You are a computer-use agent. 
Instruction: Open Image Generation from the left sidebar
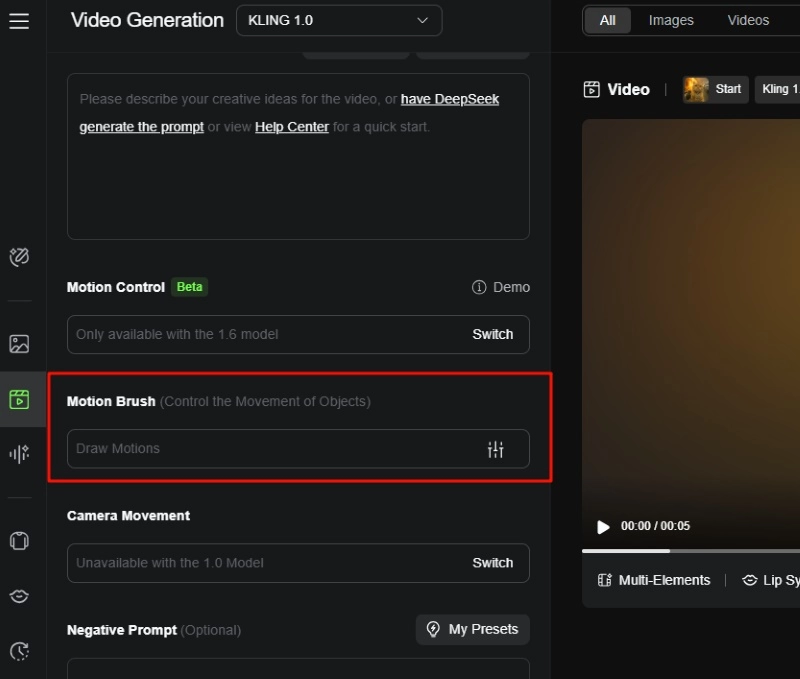[x=19, y=343]
